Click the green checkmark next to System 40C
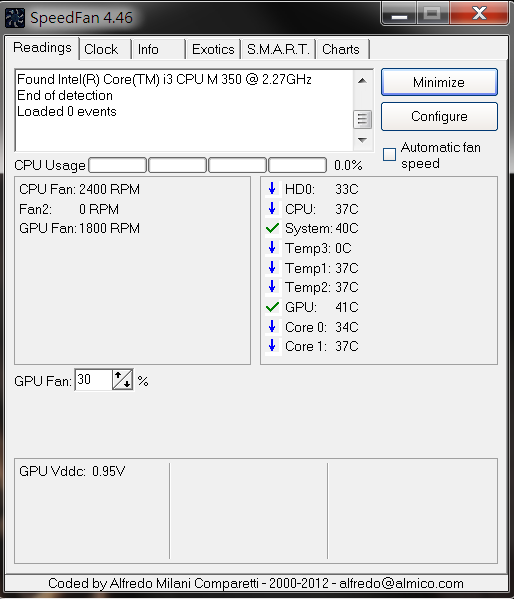 point(272,228)
